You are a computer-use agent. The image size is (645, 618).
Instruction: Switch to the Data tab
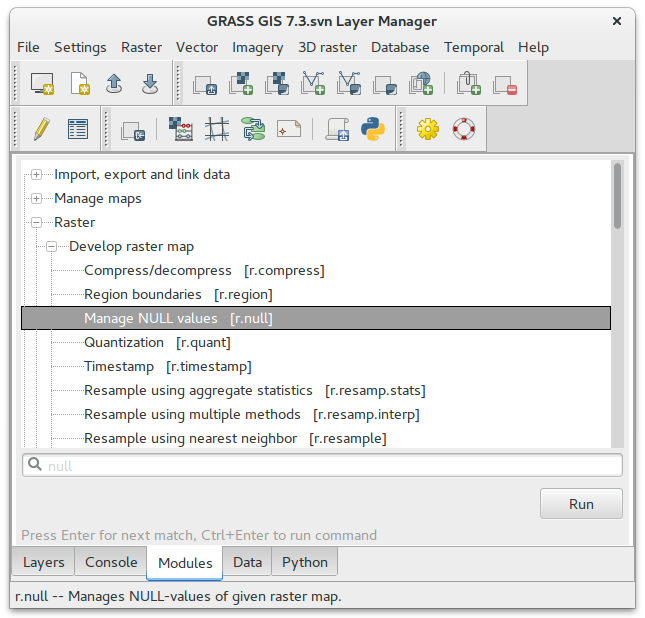point(247,562)
